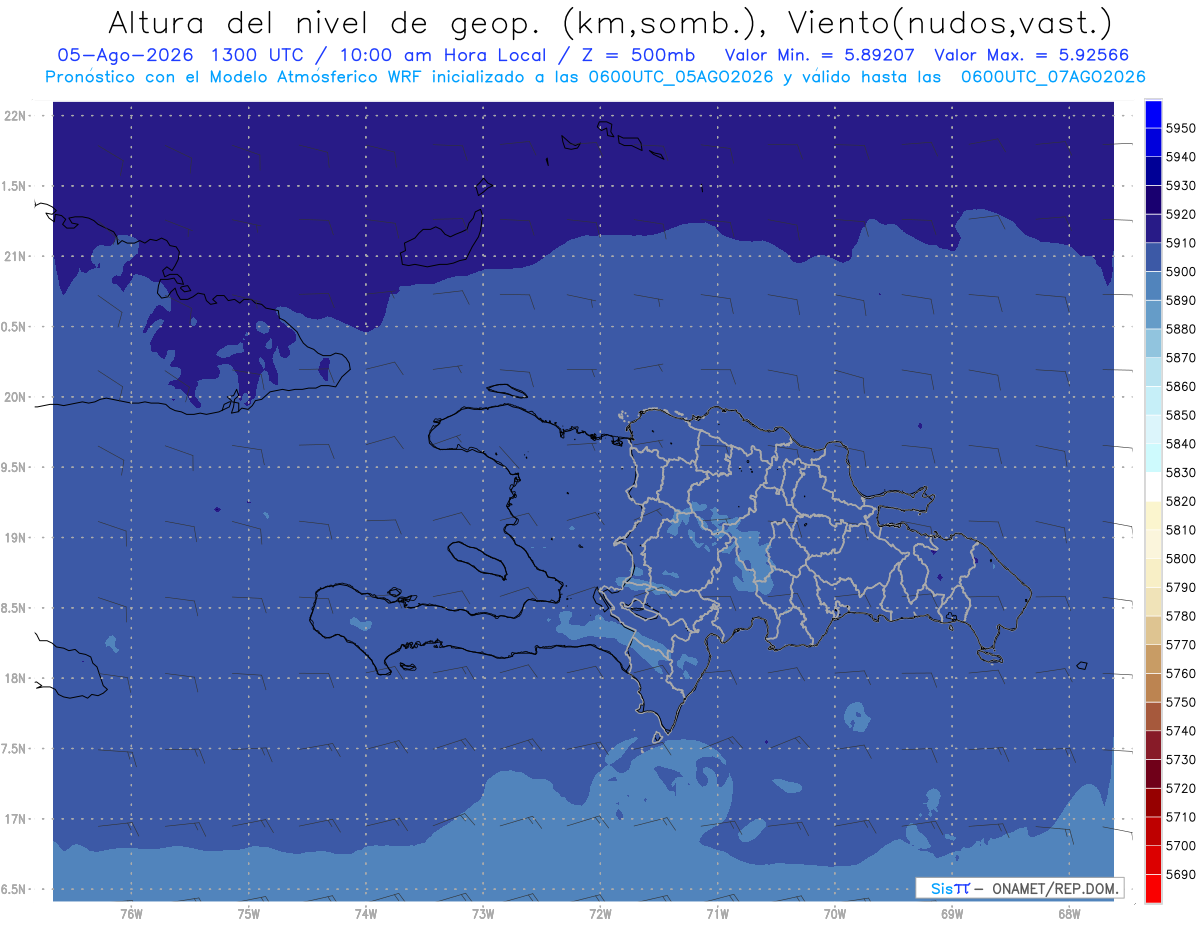The height and width of the screenshot is (927, 1200).
Task: Select the legend value 5740
Action: pyautogui.click(x=1180, y=731)
